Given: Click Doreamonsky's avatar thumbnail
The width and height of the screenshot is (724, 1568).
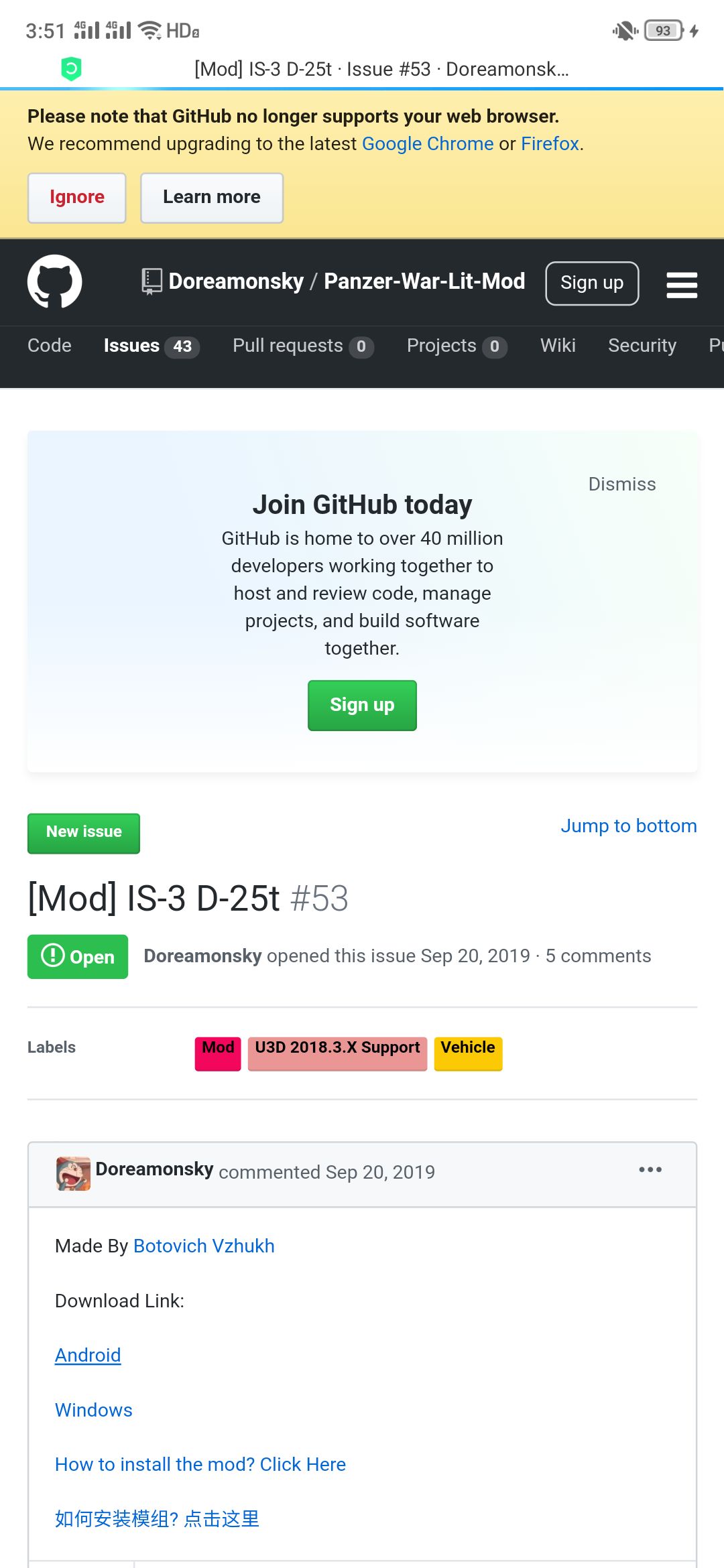Looking at the screenshot, I should click(x=73, y=1173).
